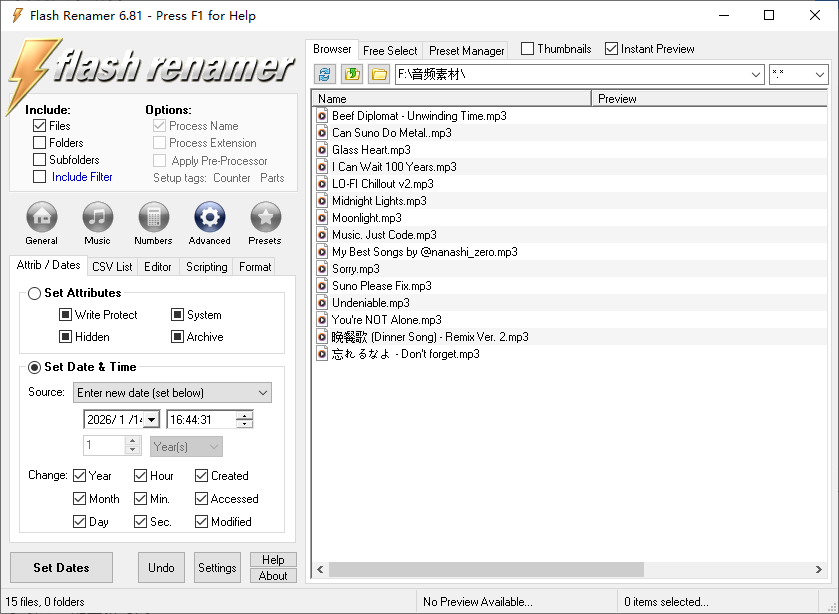
Task: Switch to the Preset Manager tab
Action: [466, 50]
